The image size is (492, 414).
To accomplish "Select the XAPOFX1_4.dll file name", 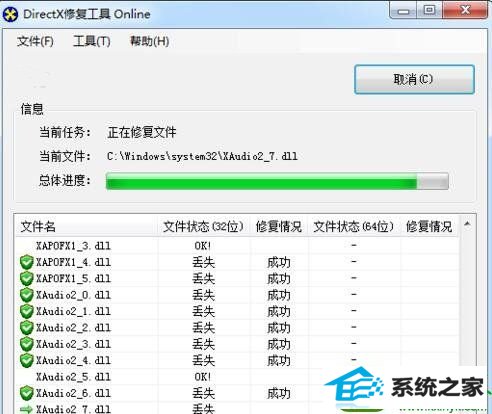I will pos(73,262).
